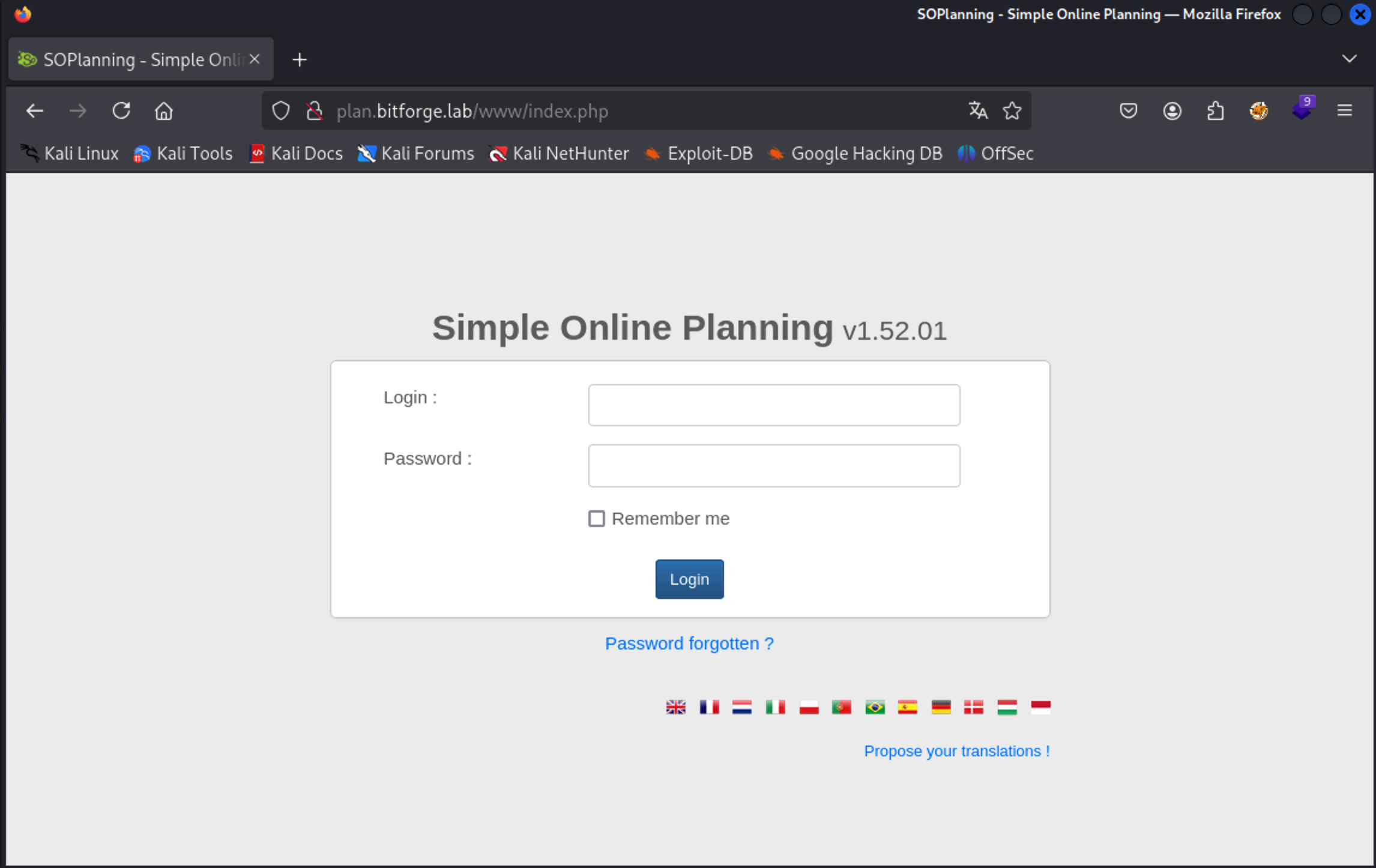
Task: Choose the Brazilian flag for Portuguese-BR
Action: click(875, 707)
